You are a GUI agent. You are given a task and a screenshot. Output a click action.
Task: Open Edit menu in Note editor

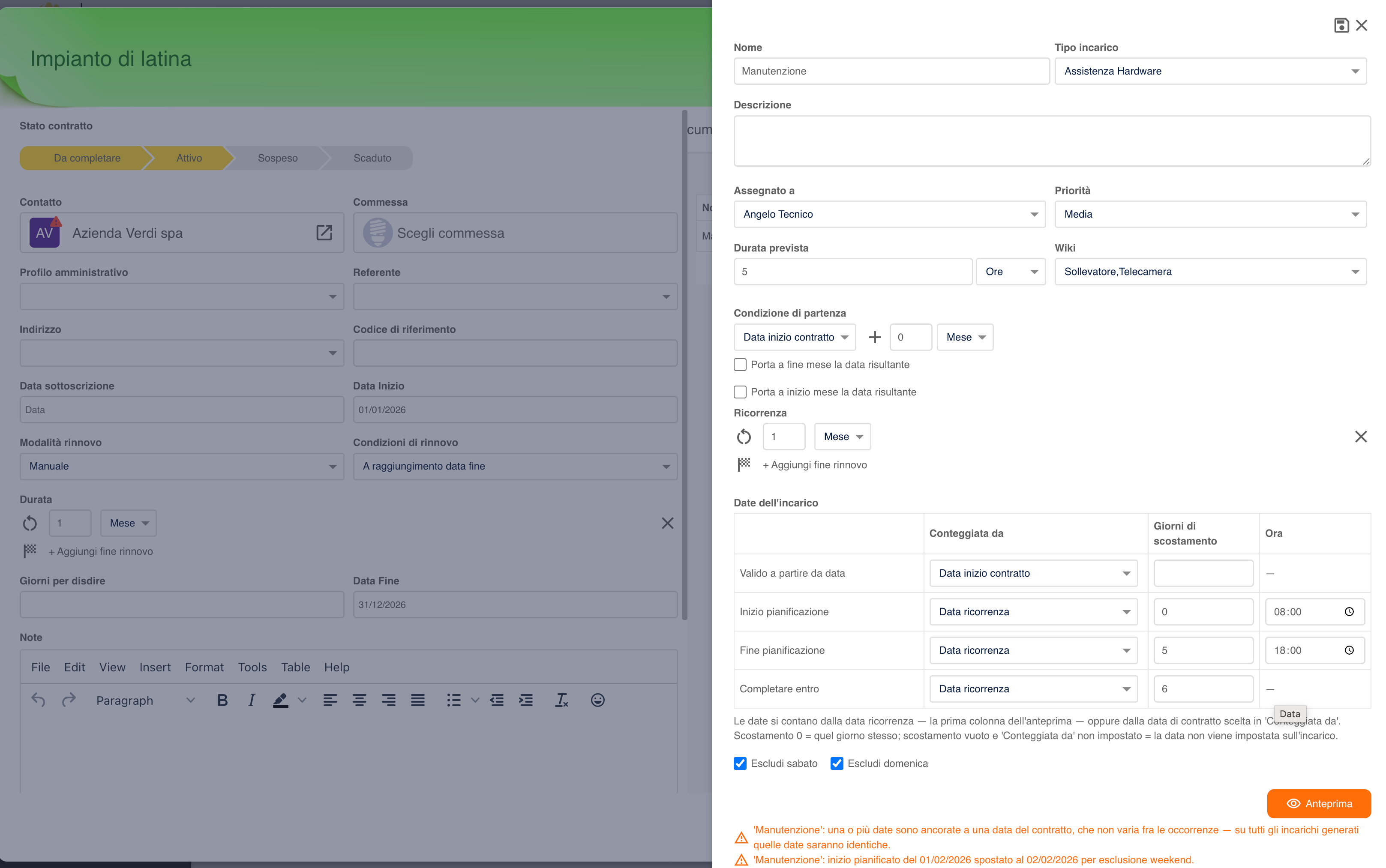(75, 667)
